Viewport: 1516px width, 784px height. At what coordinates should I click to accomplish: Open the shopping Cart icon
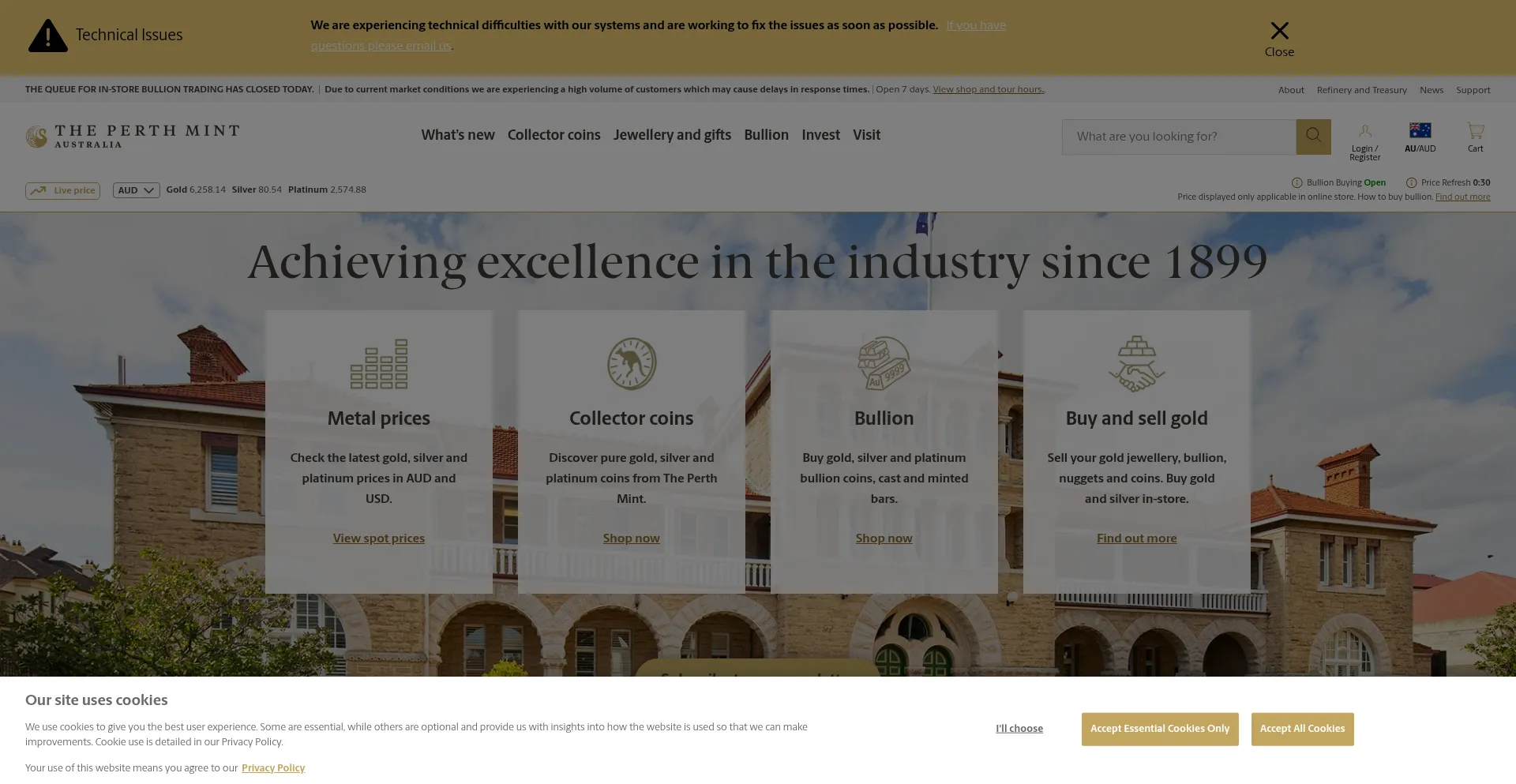(x=1475, y=131)
